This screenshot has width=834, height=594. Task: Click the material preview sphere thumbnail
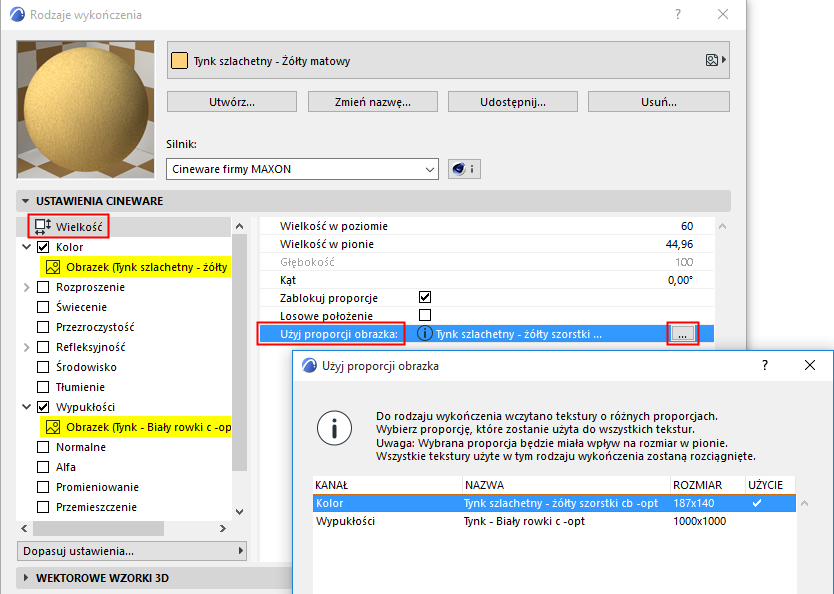(86, 110)
